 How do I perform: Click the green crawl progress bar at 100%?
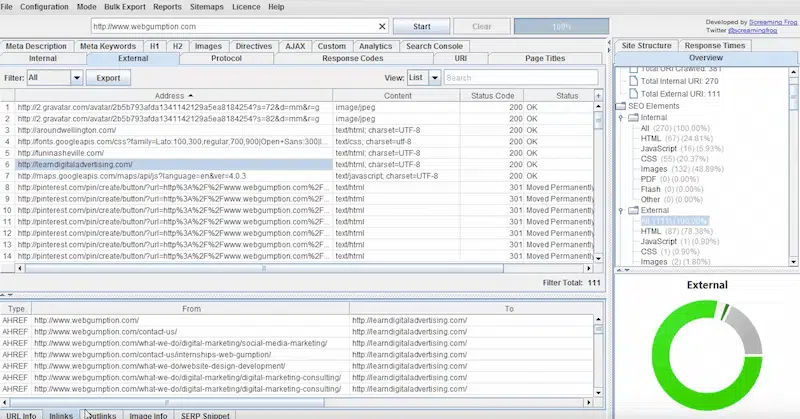pos(561,27)
